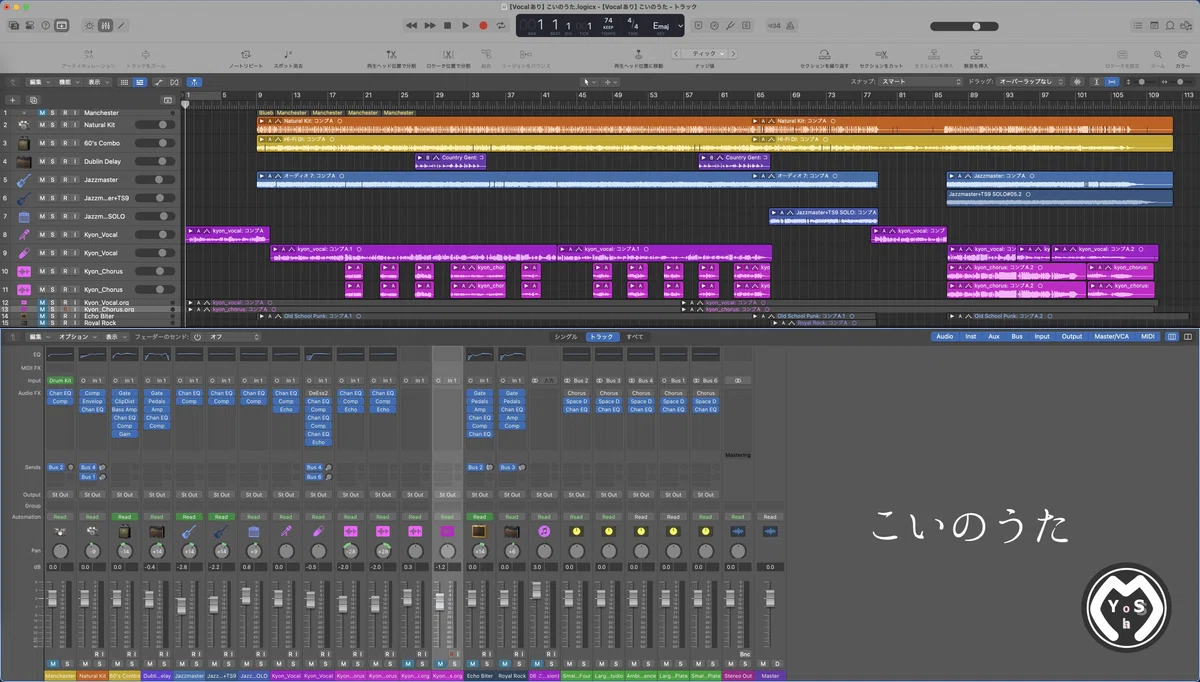1200x682 pixels.
Task: Toggle the Cycle loop button
Action: coord(502,25)
